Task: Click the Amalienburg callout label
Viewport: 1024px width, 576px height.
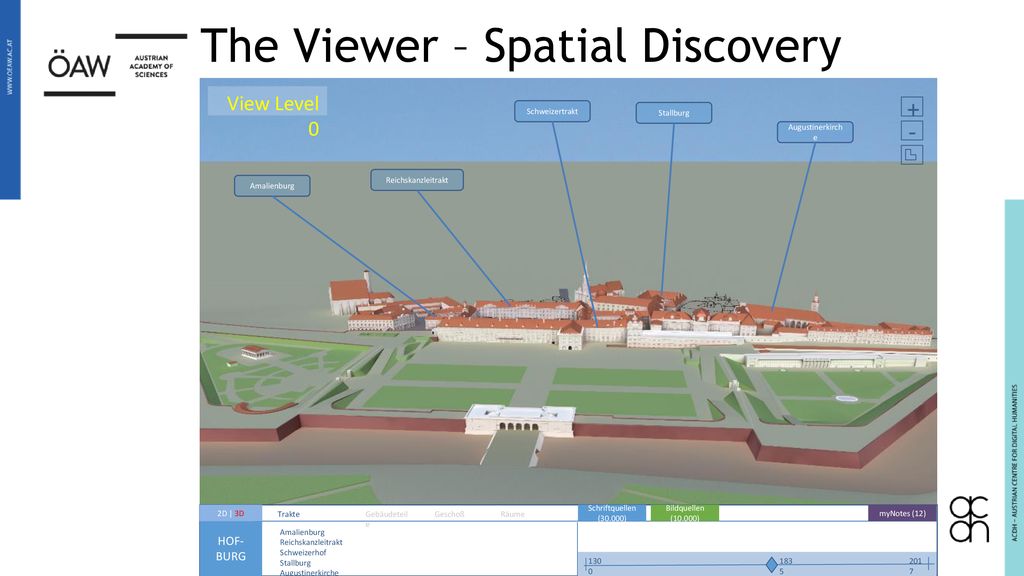Action: tap(272, 185)
